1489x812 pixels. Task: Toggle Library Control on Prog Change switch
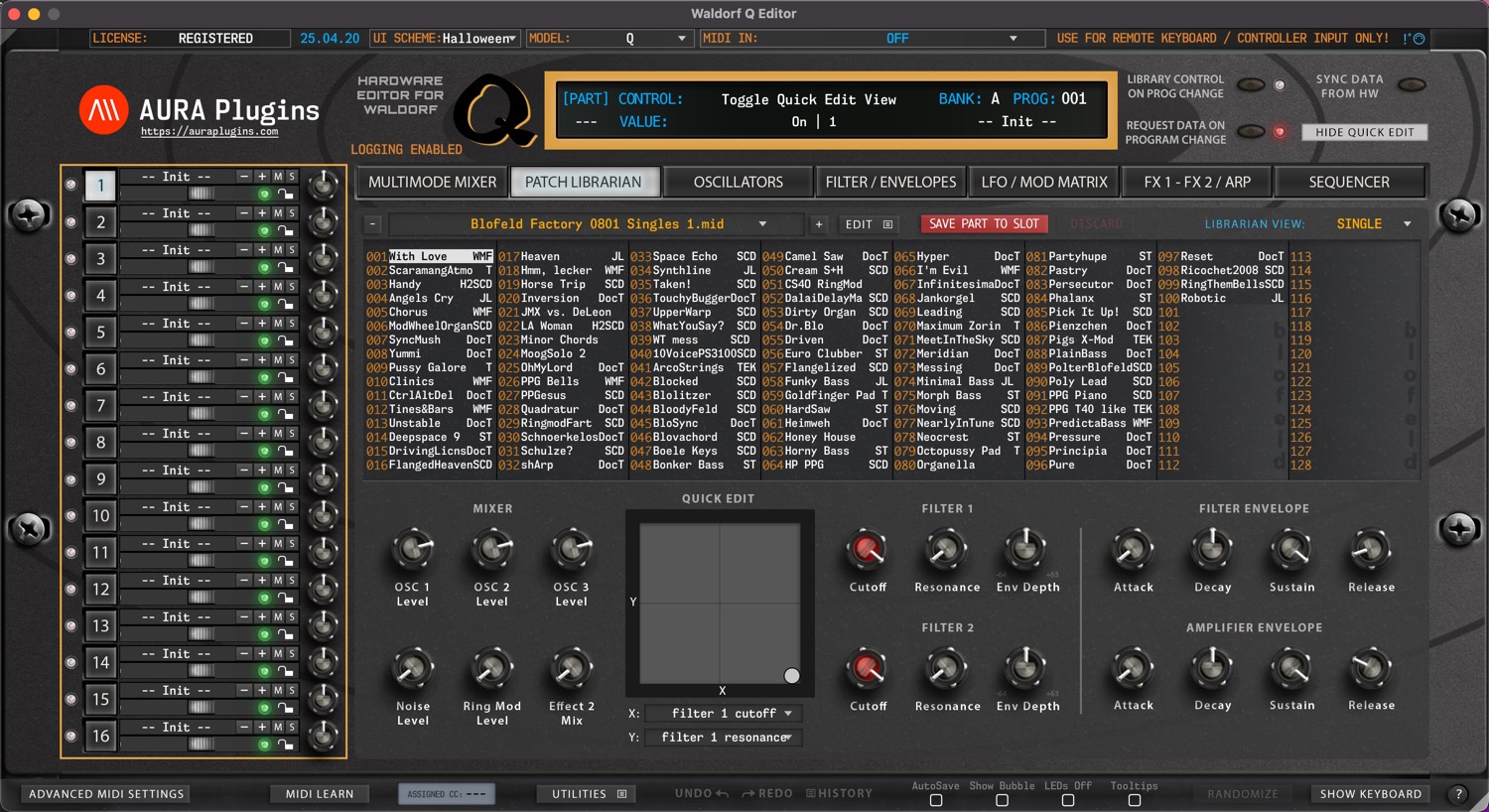1251,85
